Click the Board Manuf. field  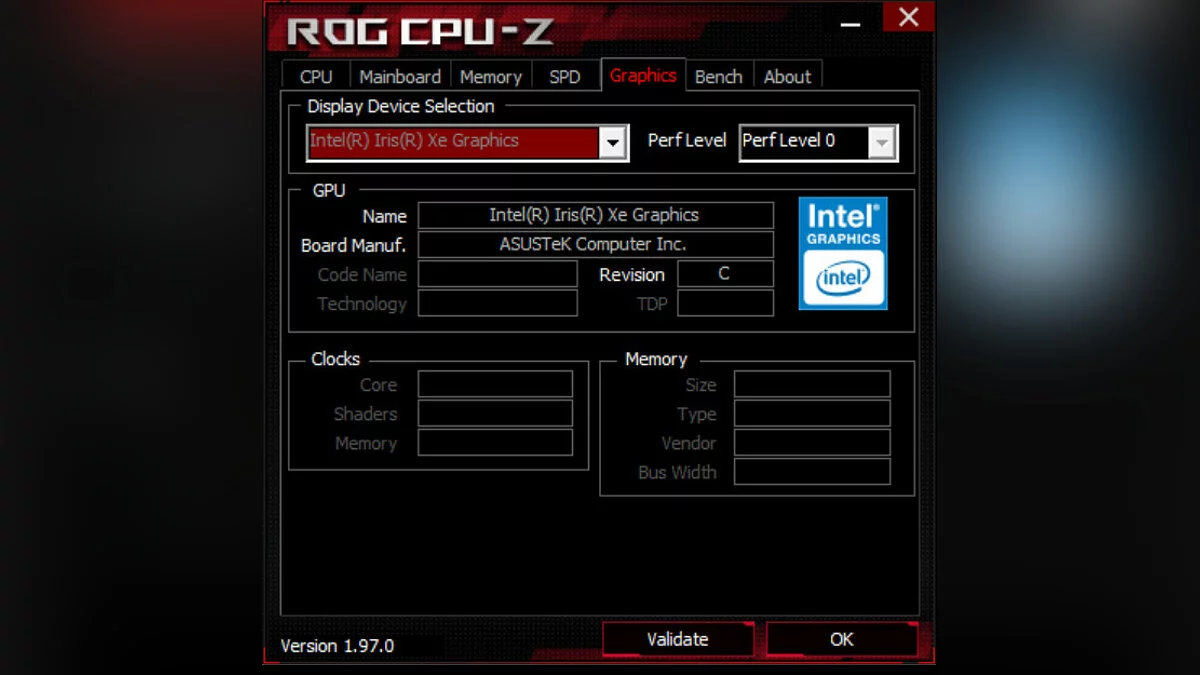coord(596,244)
